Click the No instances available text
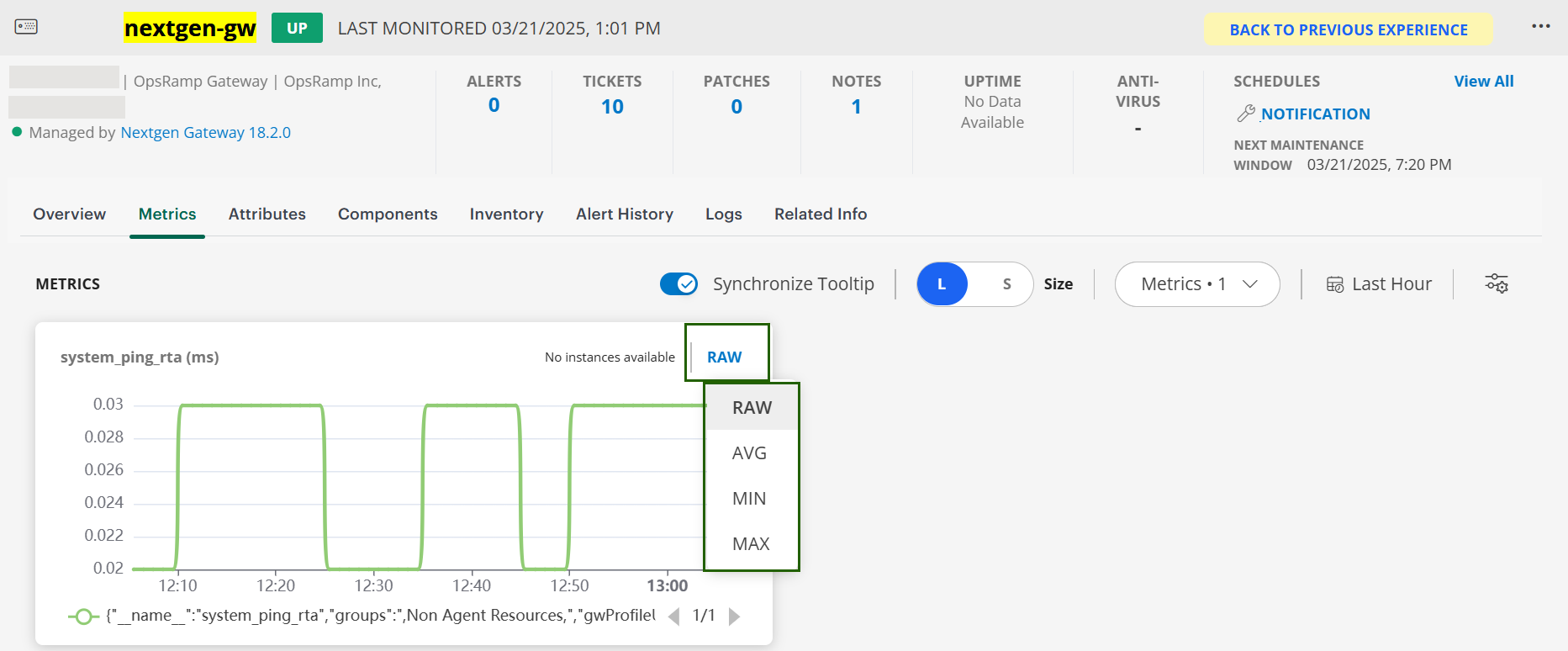Screen dimensions: 1568x651 [610, 357]
